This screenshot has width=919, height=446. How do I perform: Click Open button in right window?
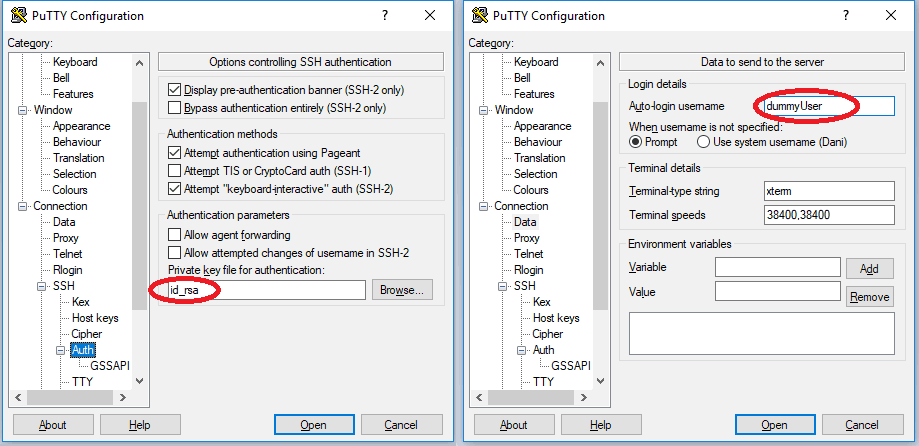pos(774,425)
